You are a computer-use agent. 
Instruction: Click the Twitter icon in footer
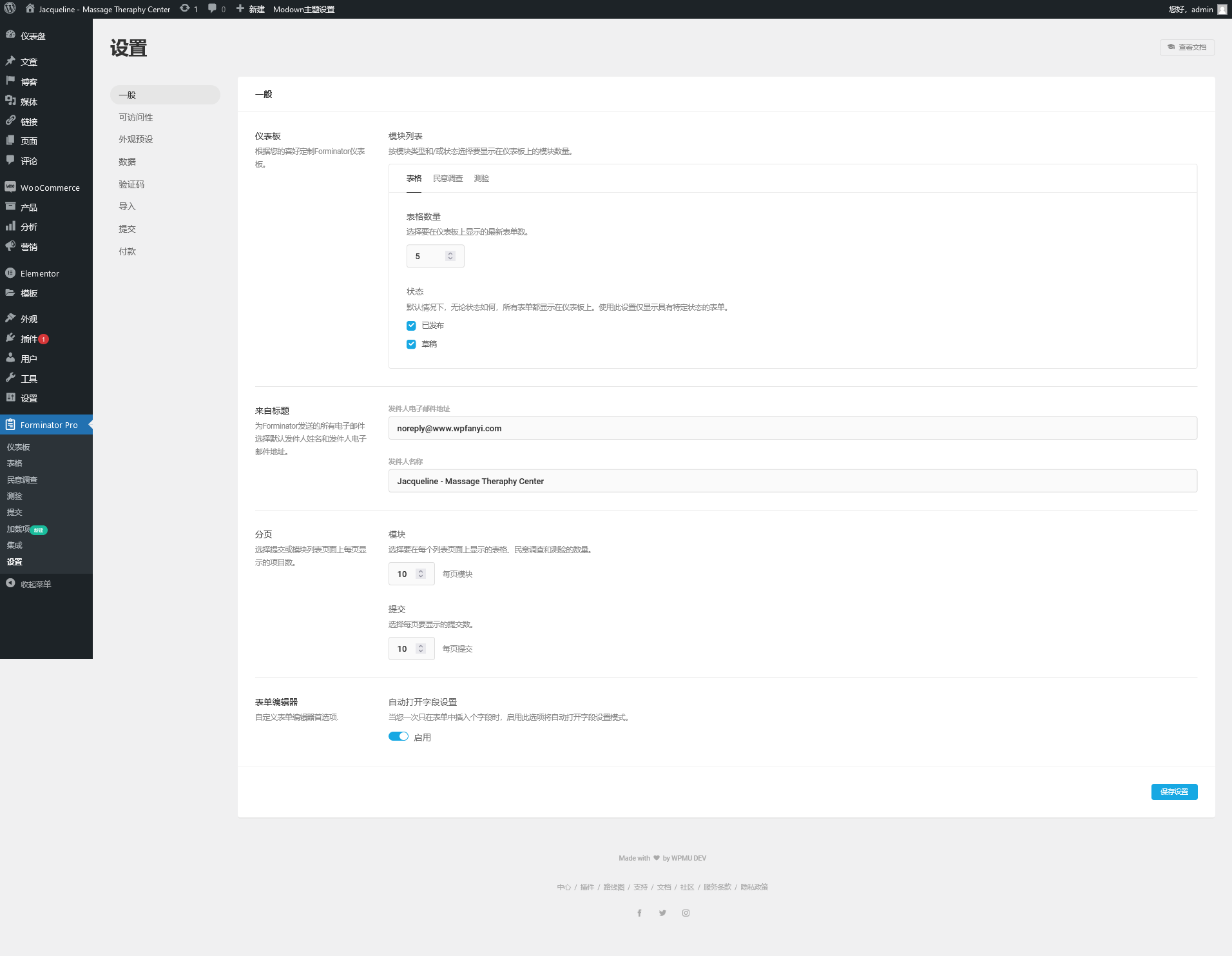(x=662, y=913)
